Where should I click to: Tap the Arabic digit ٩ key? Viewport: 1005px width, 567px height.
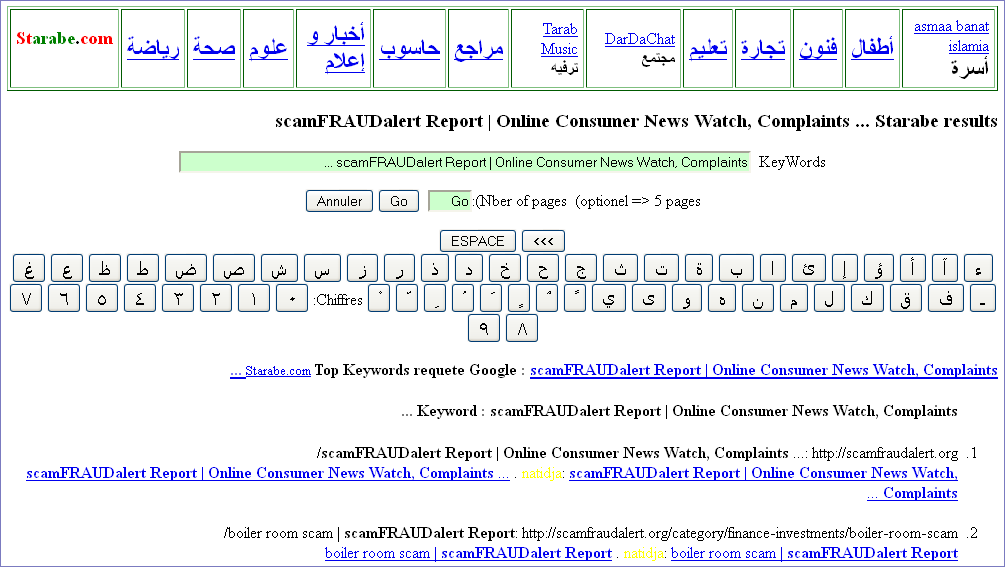pos(484,329)
